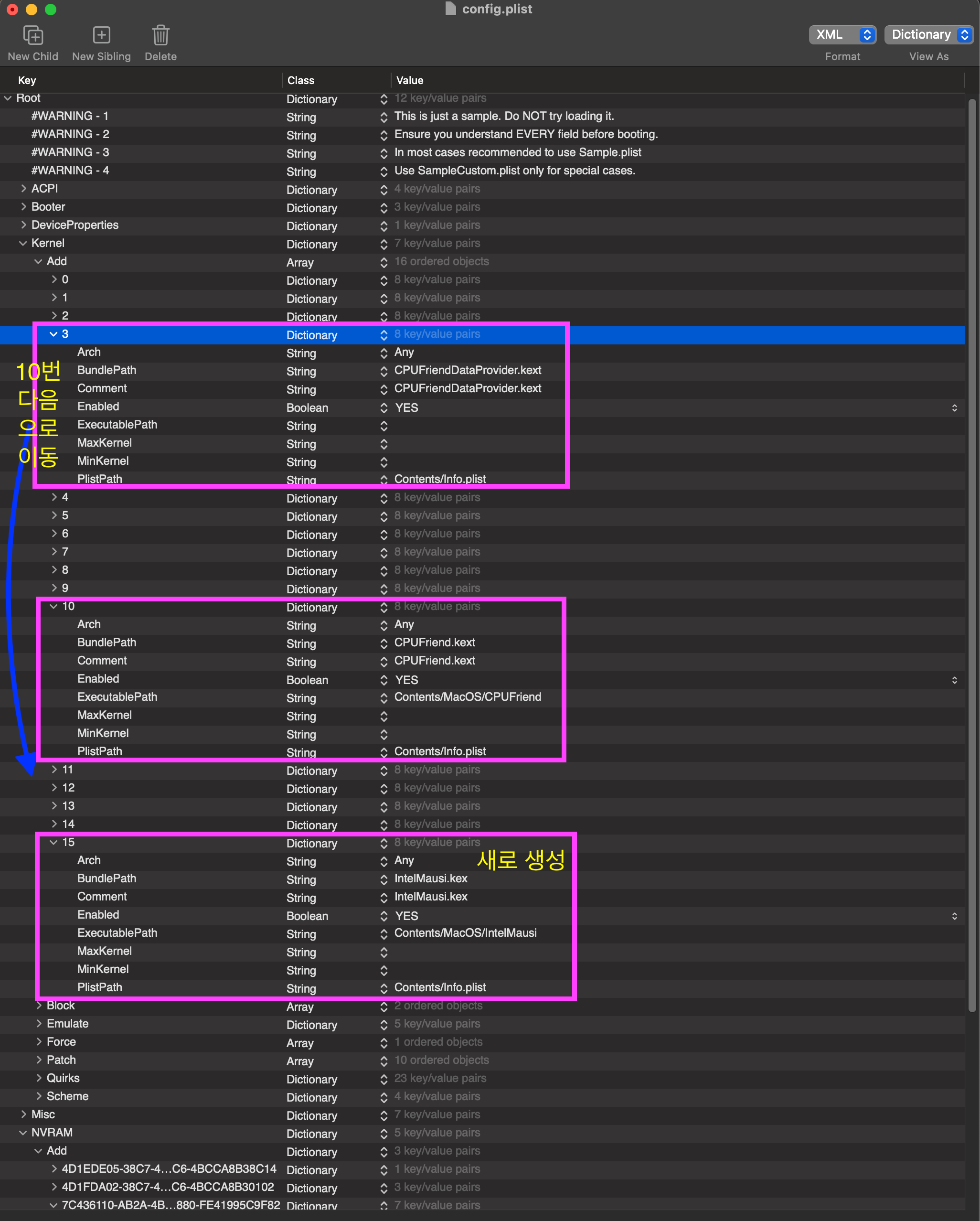Image resolution: width=980 pixels, height=1221 pixels.
Task: Expand the Quirks dictionary
Action: pos(39,1078)
